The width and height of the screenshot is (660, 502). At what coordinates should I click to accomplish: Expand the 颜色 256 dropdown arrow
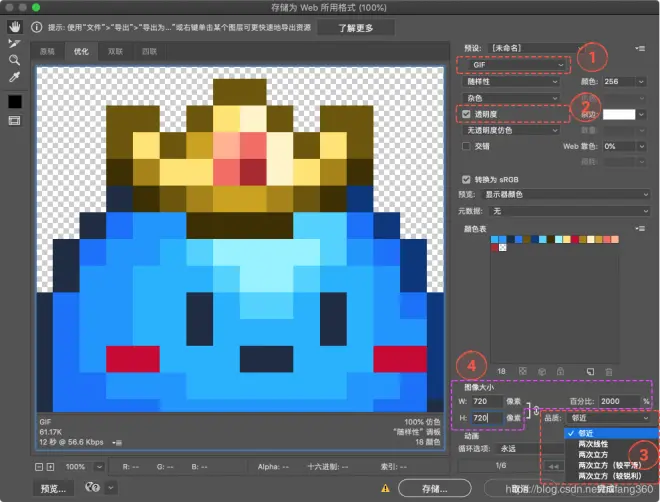641,82
